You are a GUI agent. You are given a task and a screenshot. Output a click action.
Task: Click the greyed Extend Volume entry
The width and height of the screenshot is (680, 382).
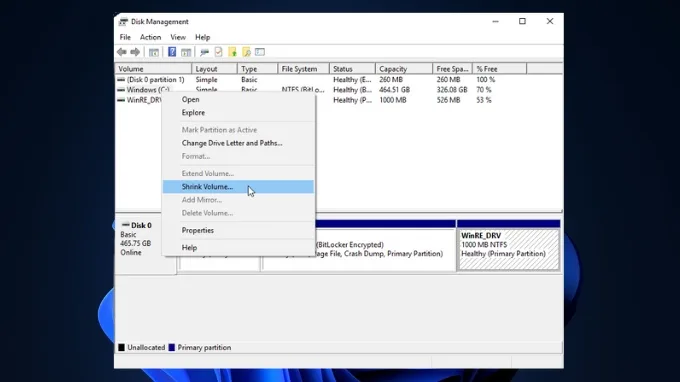[238, 173]
